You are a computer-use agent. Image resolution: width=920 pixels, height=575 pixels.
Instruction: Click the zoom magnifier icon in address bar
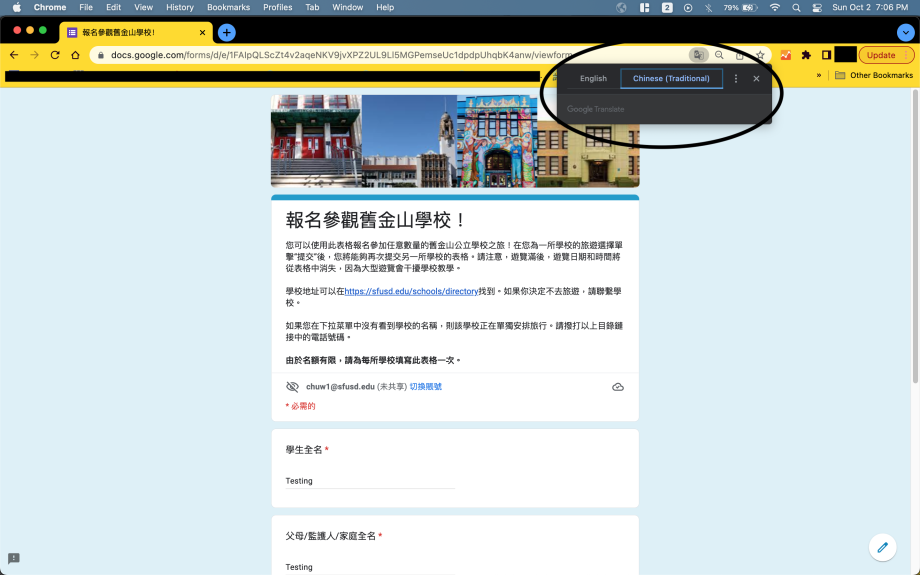[719, 55]
